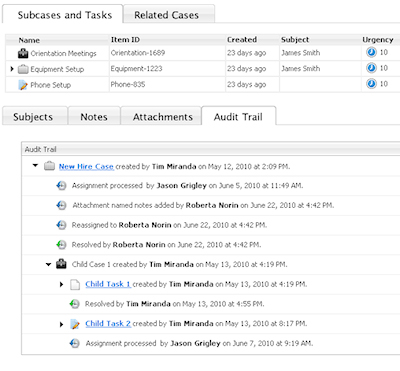Click the Child Case 1 briefcase icon
400x371 pixels.
(x=61, y=264)
